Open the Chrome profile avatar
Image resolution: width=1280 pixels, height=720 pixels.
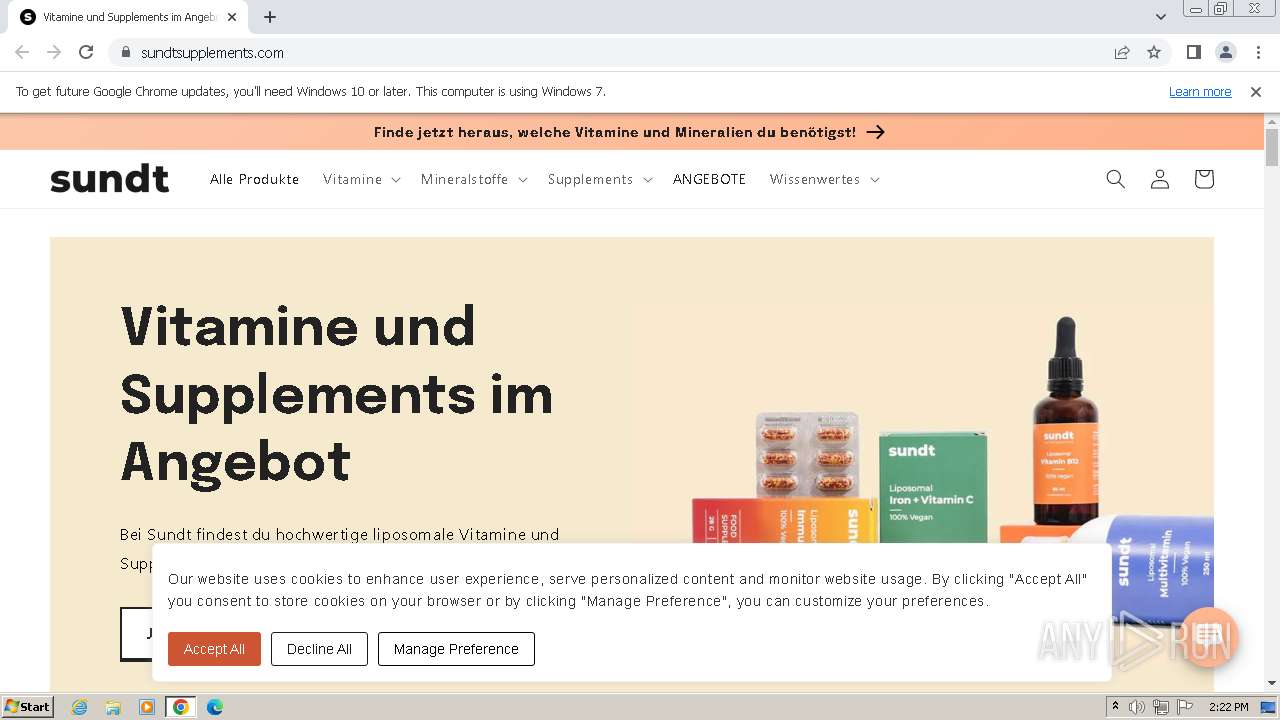(1226, 52)
